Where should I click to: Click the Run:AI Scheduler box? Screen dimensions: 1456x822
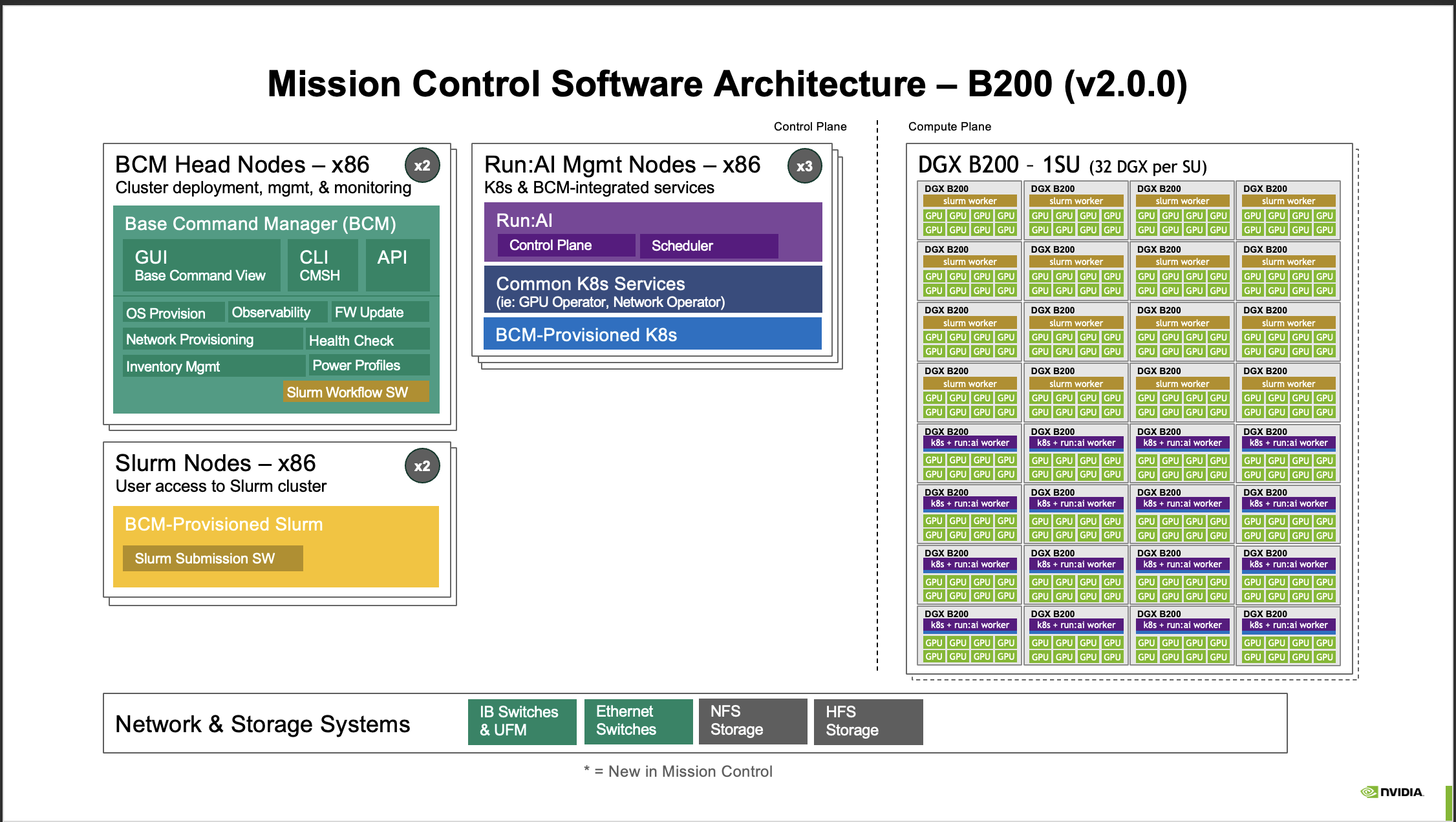click(708, 246)
